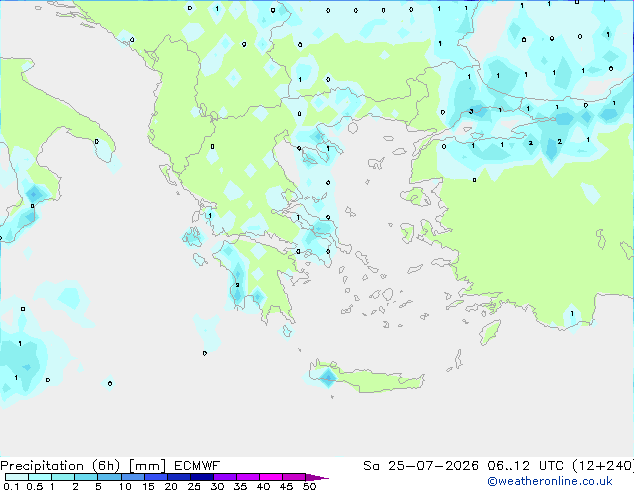This screenshot has width=634, height=490.
Task: Select the 0.5–1 mm legend color box
Action: pyautogui.click(x=40, y=477)
